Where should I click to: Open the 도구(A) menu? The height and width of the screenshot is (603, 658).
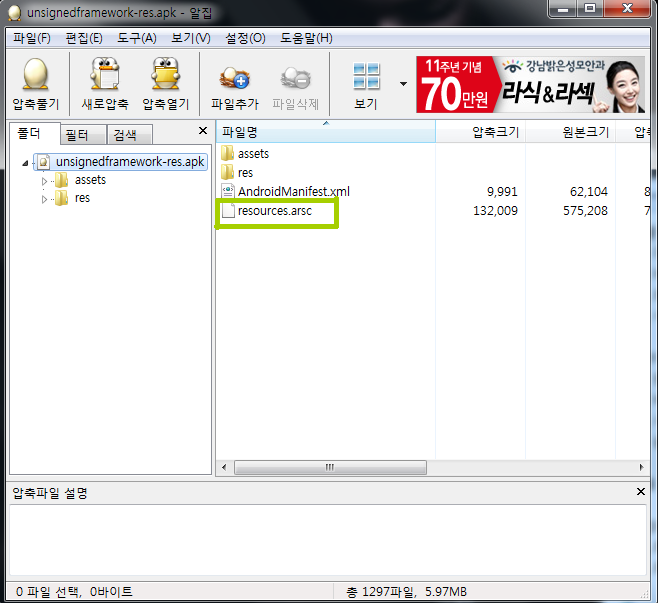pyautogui.click(x=137, y=38)
